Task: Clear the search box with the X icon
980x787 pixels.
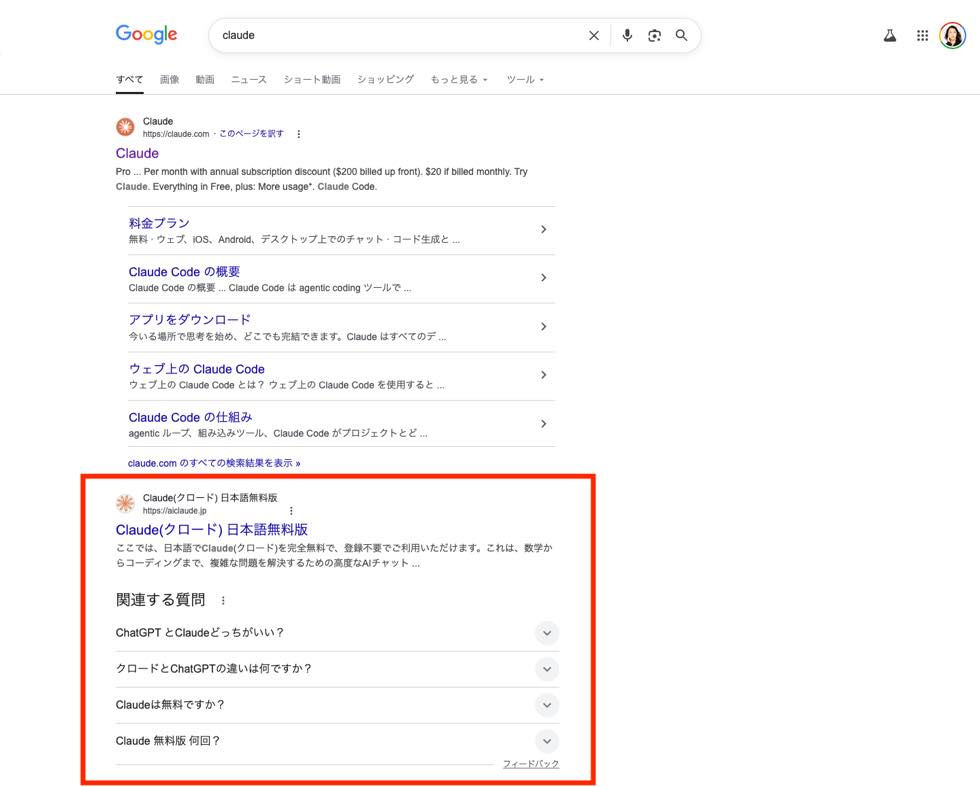Action: click(594, 36)
